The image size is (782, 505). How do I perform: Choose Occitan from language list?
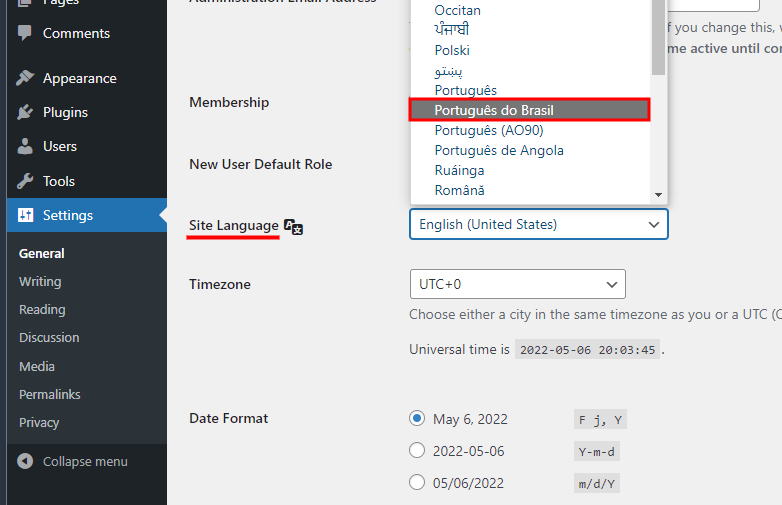(x=530, y=10)
